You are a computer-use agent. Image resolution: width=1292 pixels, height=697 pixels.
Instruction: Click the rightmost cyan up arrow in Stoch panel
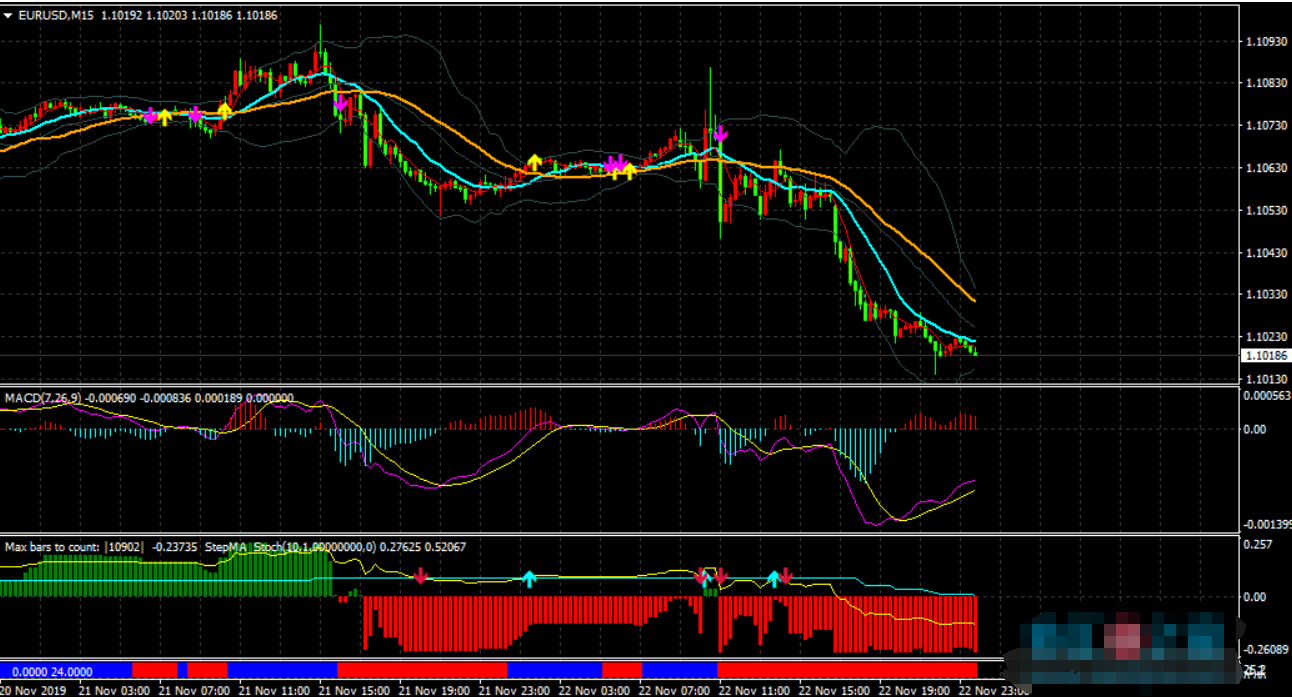click(x=772, y=578)
